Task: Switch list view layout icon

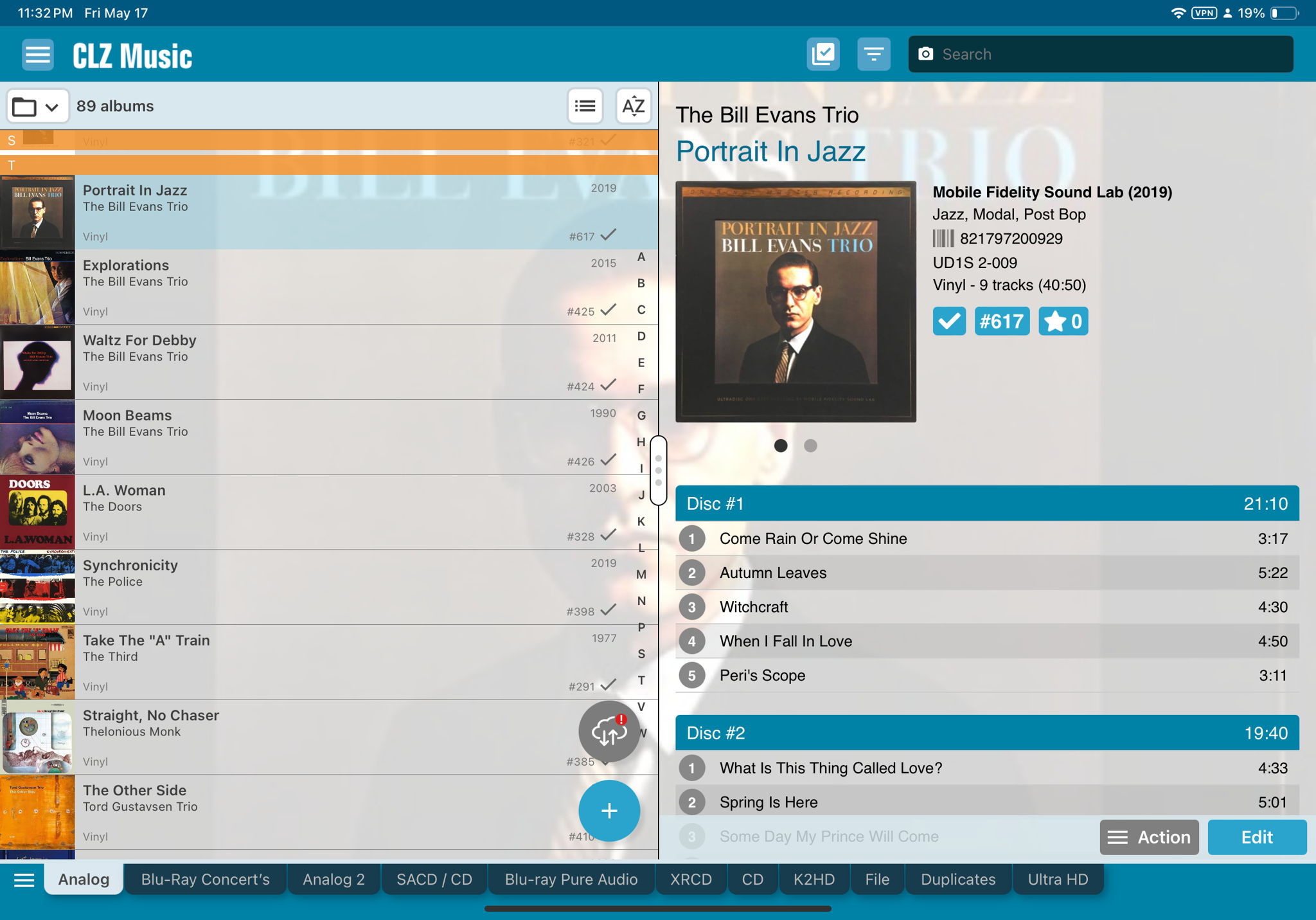Action: 585,106
